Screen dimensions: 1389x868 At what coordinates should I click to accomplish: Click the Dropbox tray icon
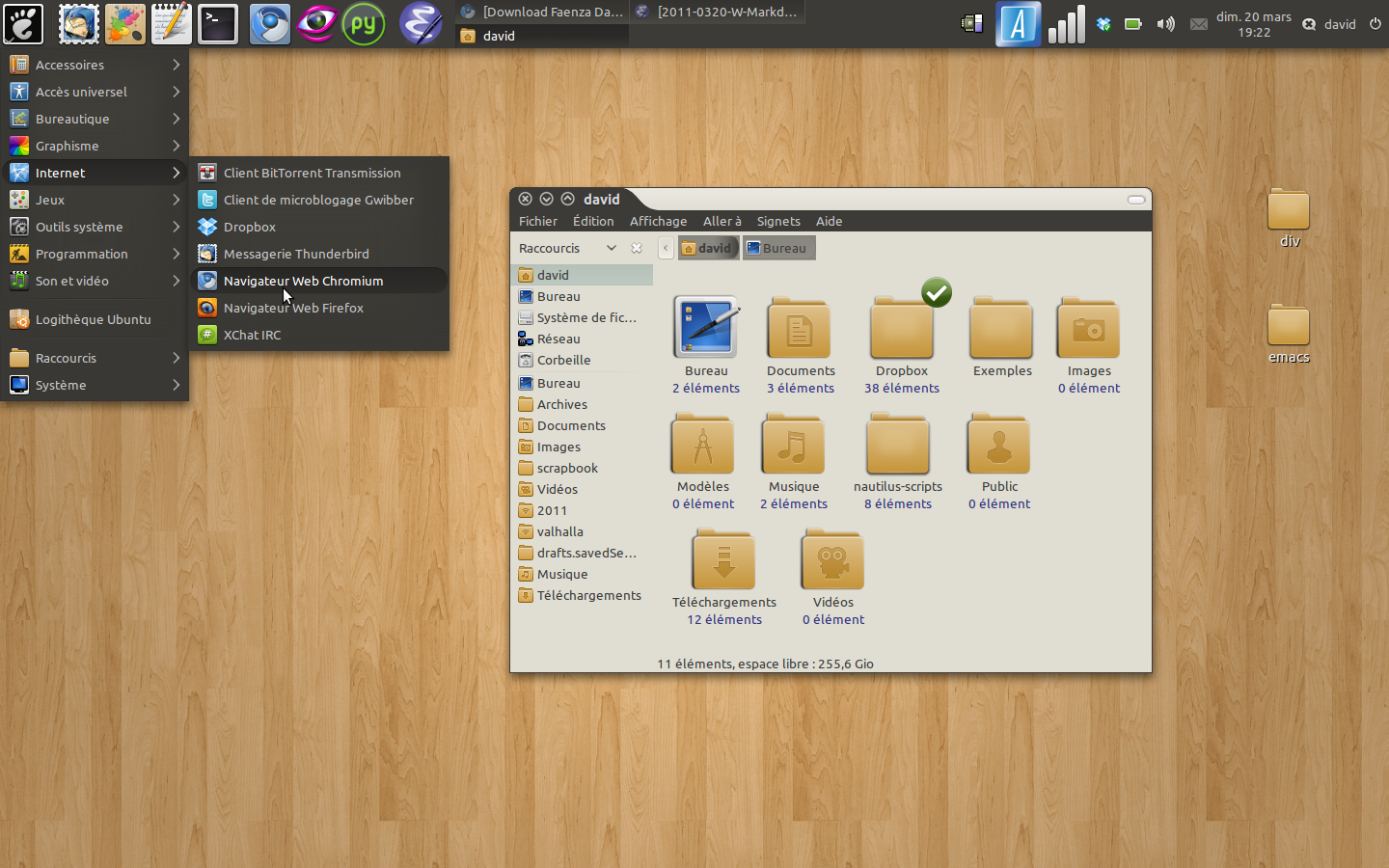coord(1103,24)
